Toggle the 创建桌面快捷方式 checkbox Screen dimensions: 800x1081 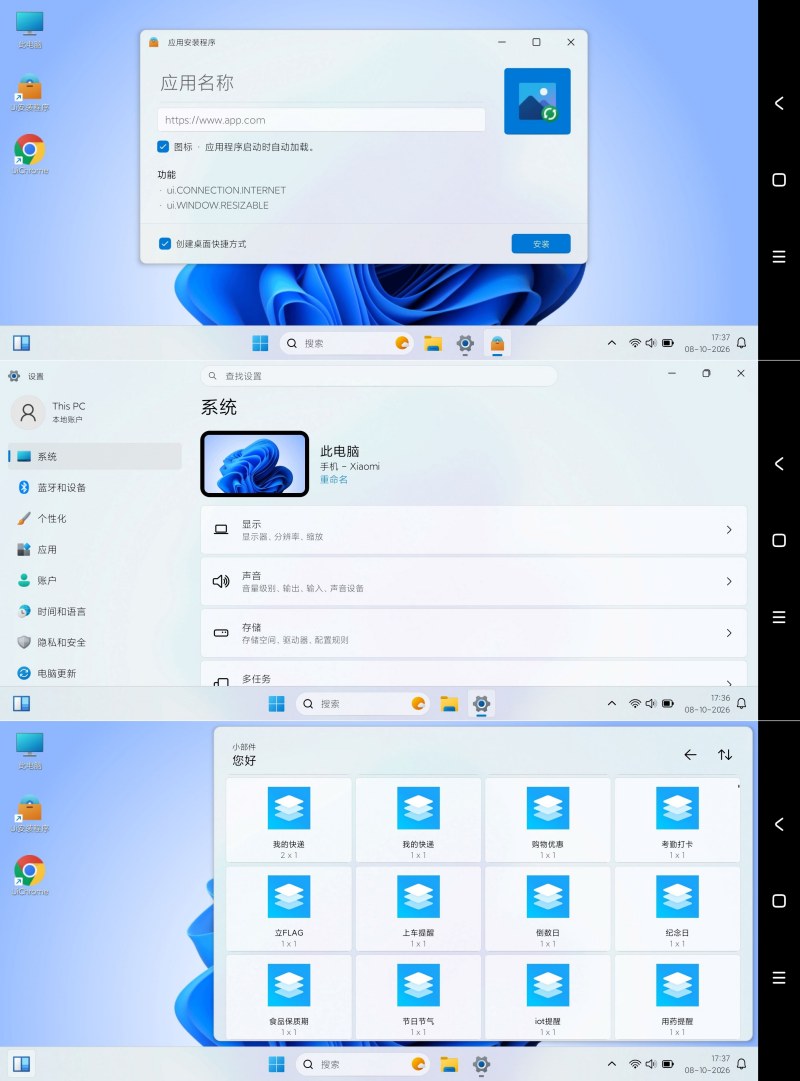click(x=165, y=243)
